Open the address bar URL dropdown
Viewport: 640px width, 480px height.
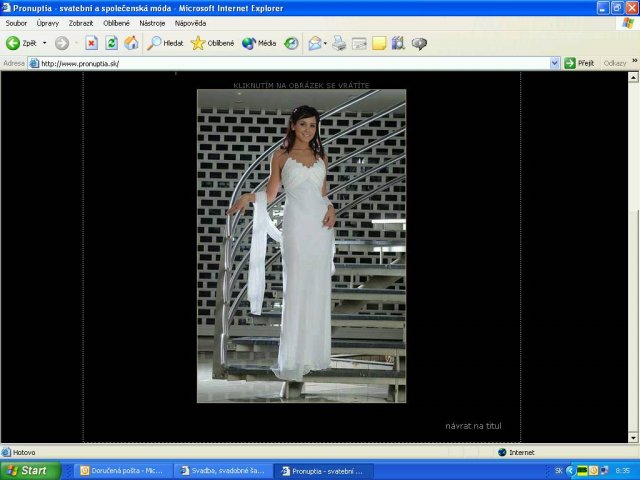pyautogui.click(x=555, y=63)
